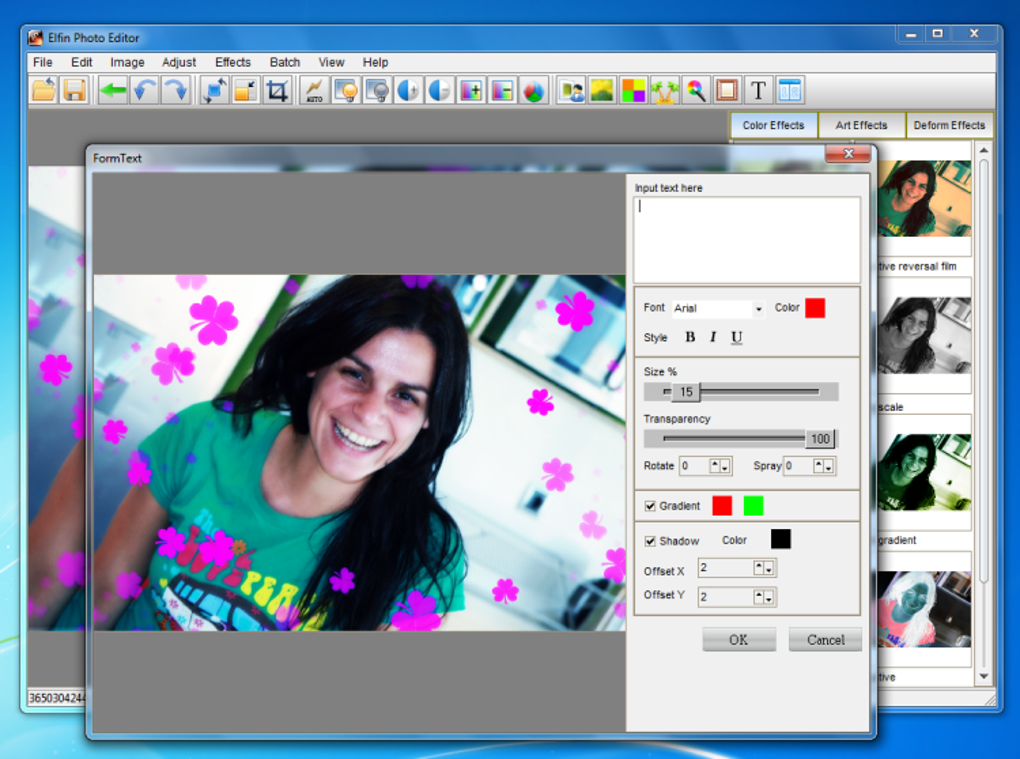Open the File menu
The height and width of the screenshot is (759, 1020).
42,62
